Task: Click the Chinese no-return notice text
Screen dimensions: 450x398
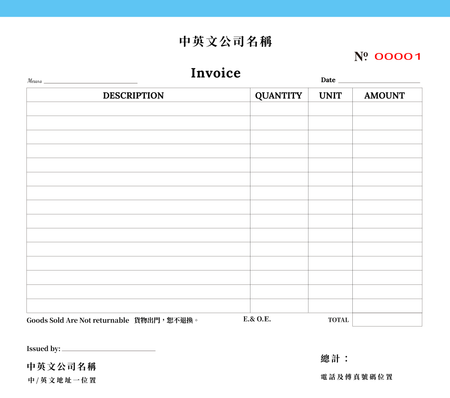Action: [x=166, y=320]
